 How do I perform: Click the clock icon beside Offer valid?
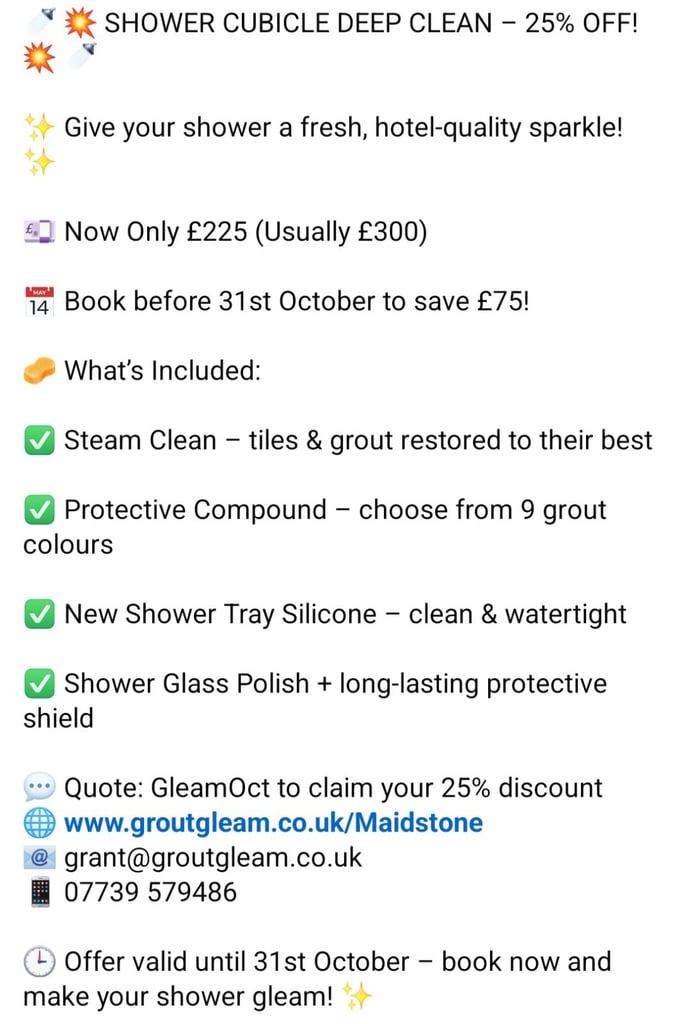pos(40,962)
